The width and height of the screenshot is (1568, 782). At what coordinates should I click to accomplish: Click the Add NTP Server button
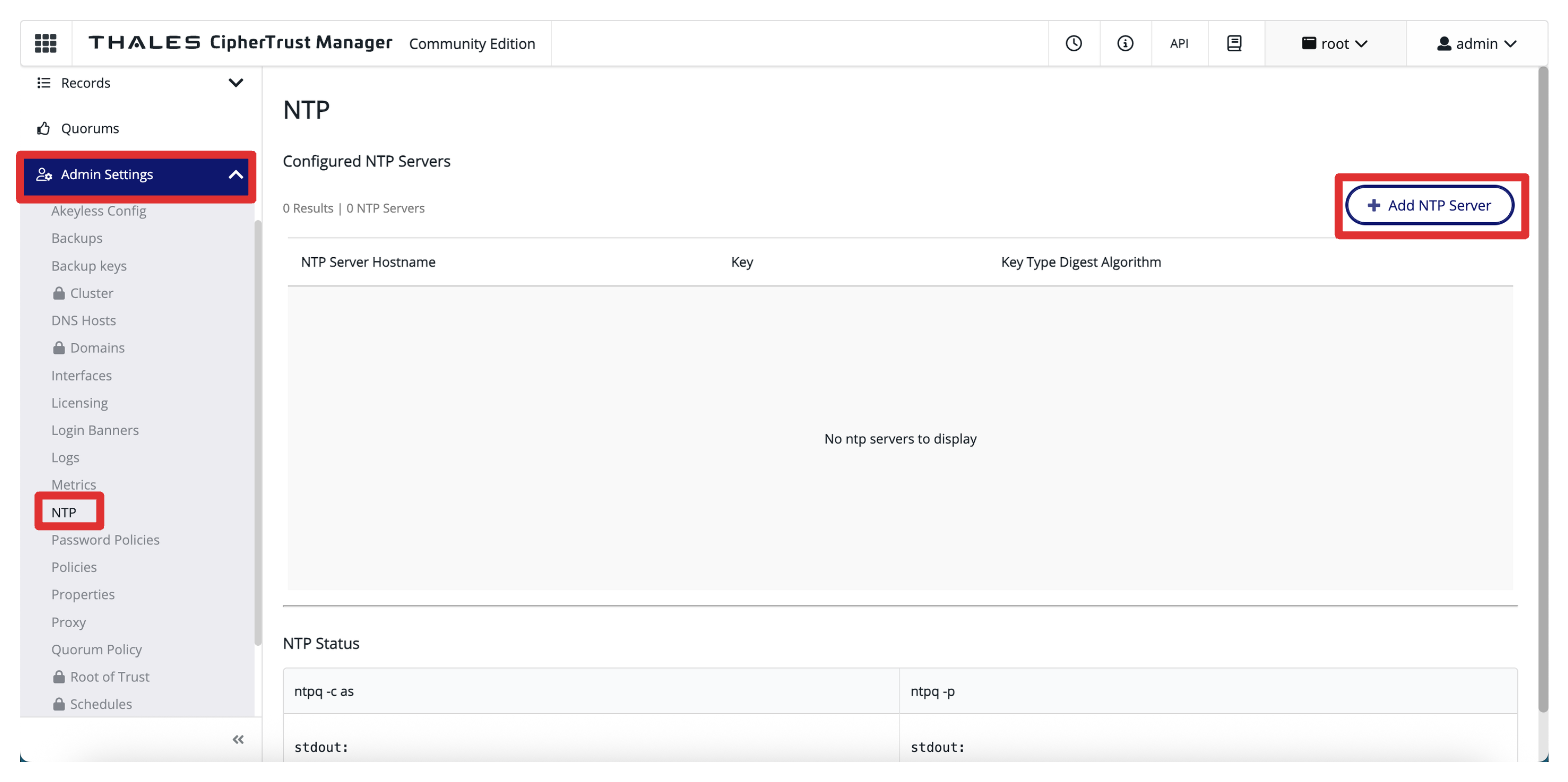coord(1429,205)
